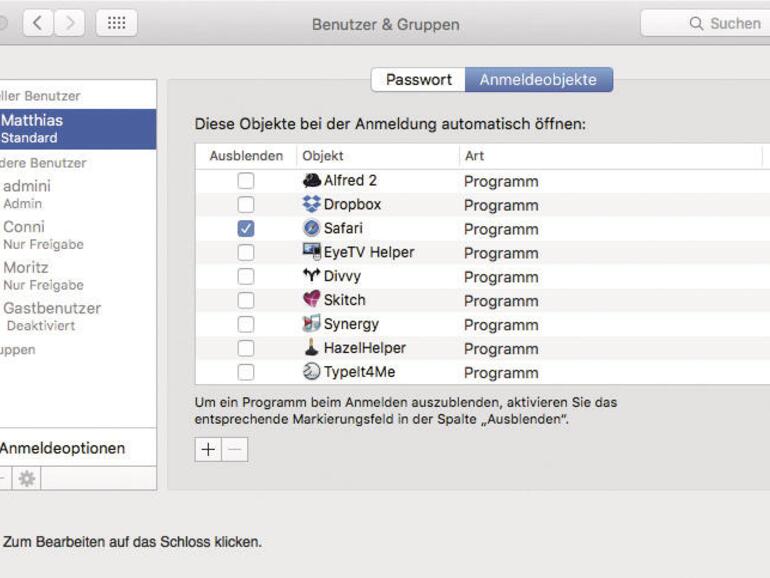
Task: Click the HazelHelper broom icon
Action: [x=311, y=347]
